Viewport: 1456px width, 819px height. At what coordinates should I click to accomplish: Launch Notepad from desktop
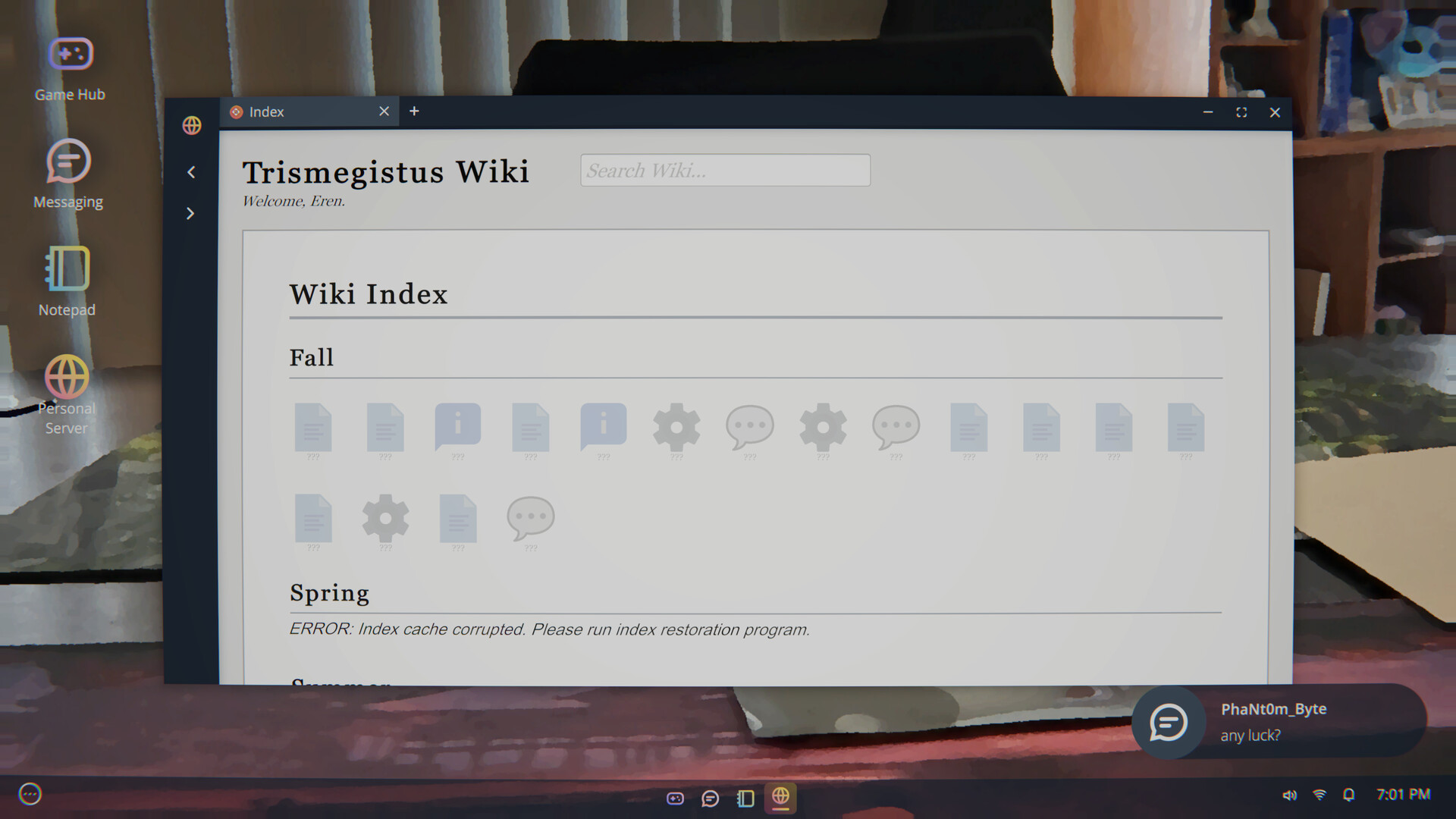click(x=67, y=281)
